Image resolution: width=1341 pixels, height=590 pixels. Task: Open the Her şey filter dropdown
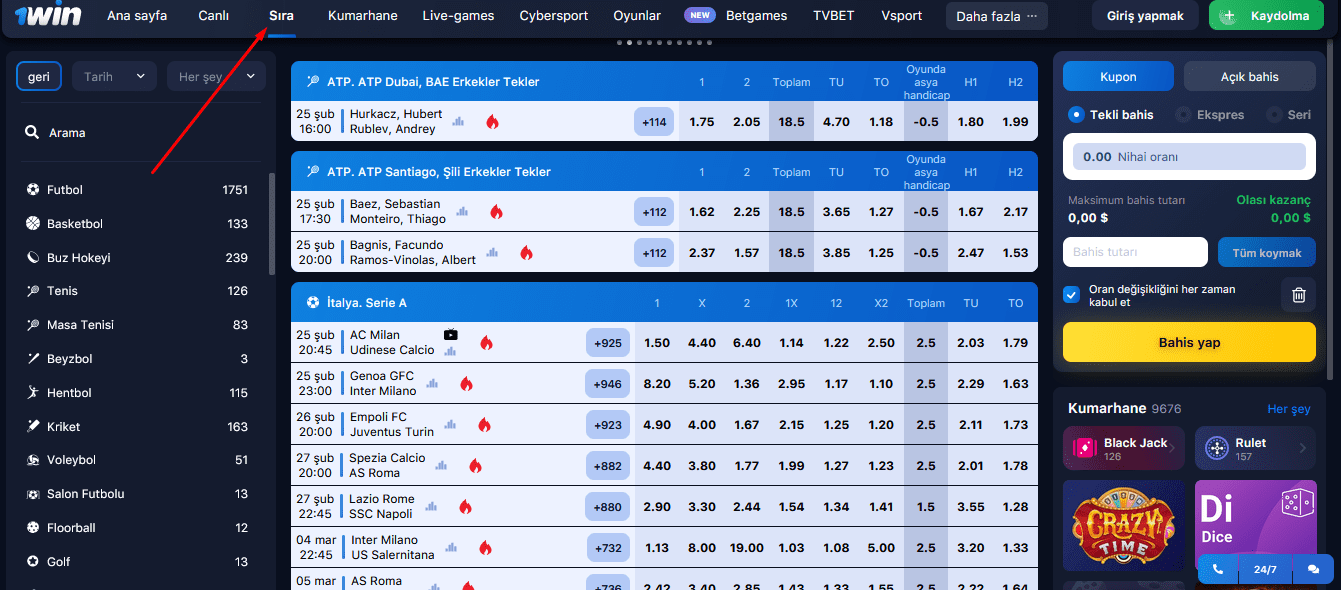(216, 76)
